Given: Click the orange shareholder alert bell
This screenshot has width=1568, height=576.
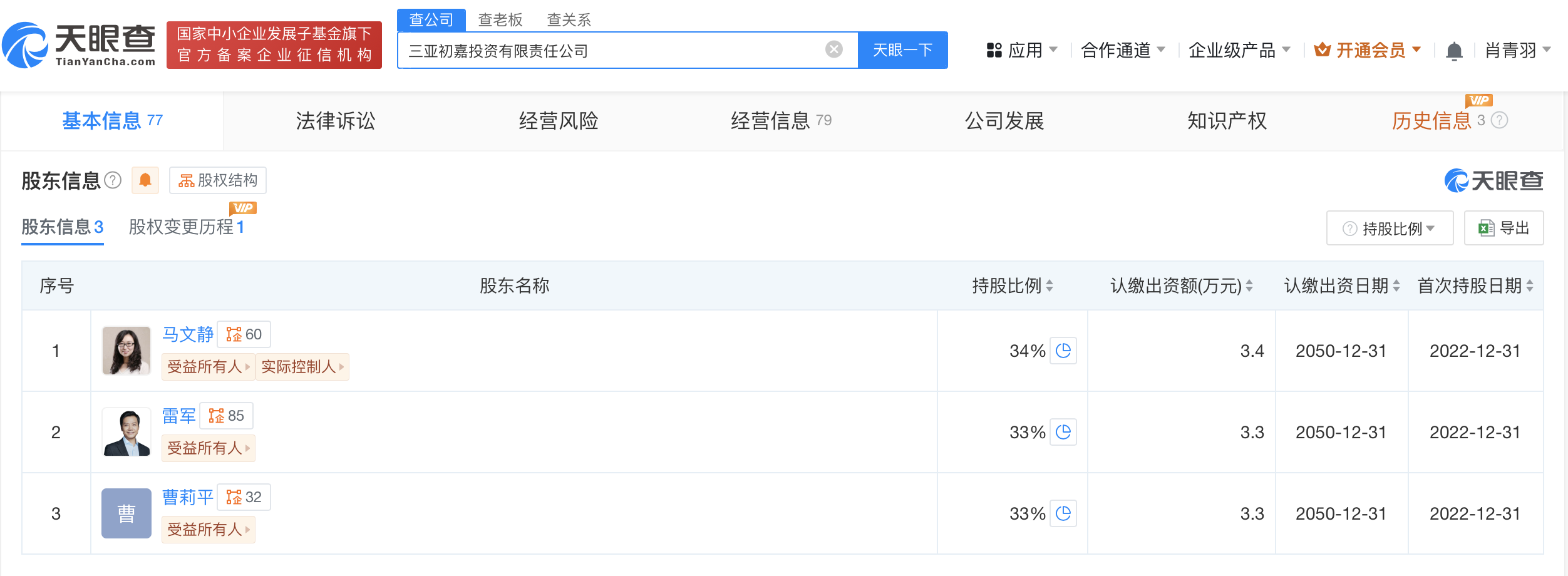Looking at the screenshot, I should click(145, 180).
